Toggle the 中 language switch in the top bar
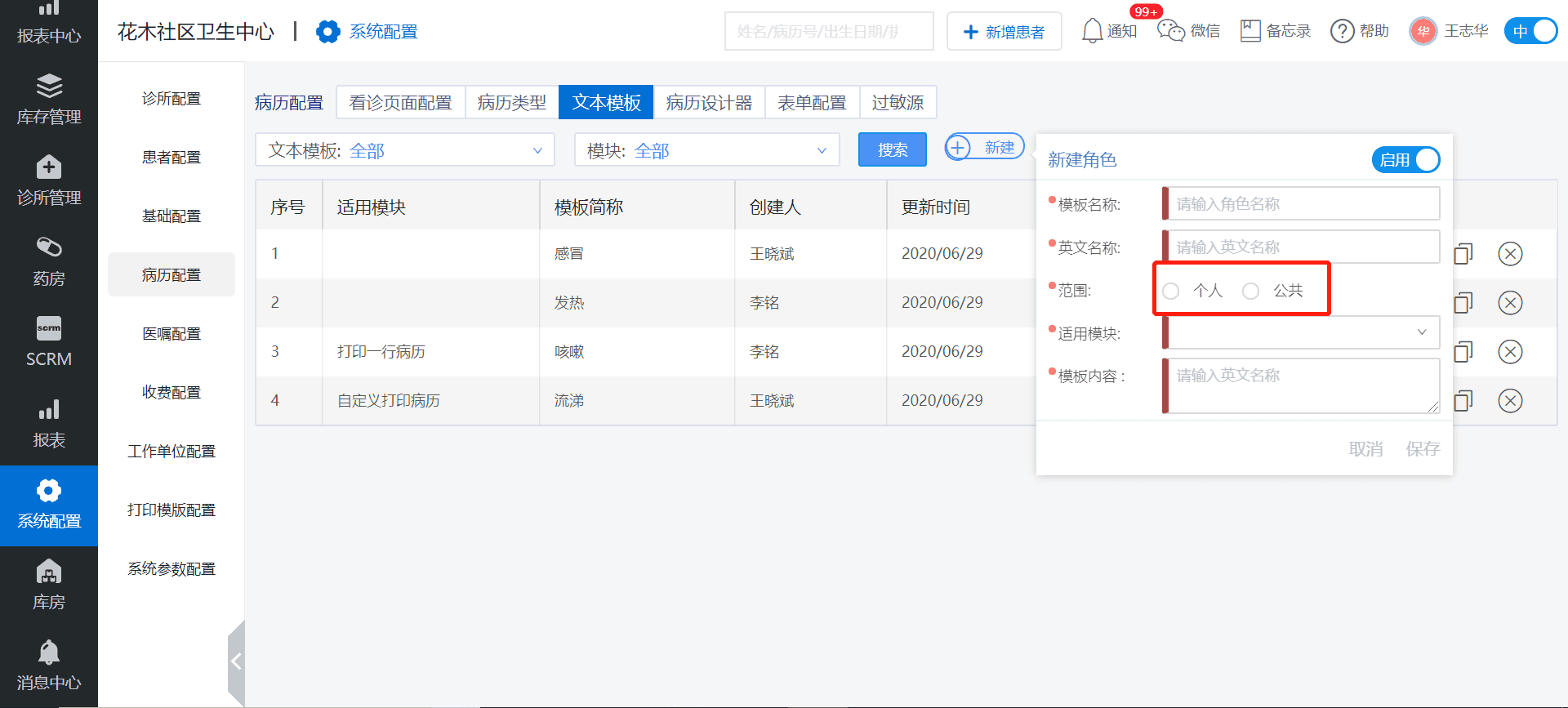Screen dimensions: 1568x708 (1530, 31)
